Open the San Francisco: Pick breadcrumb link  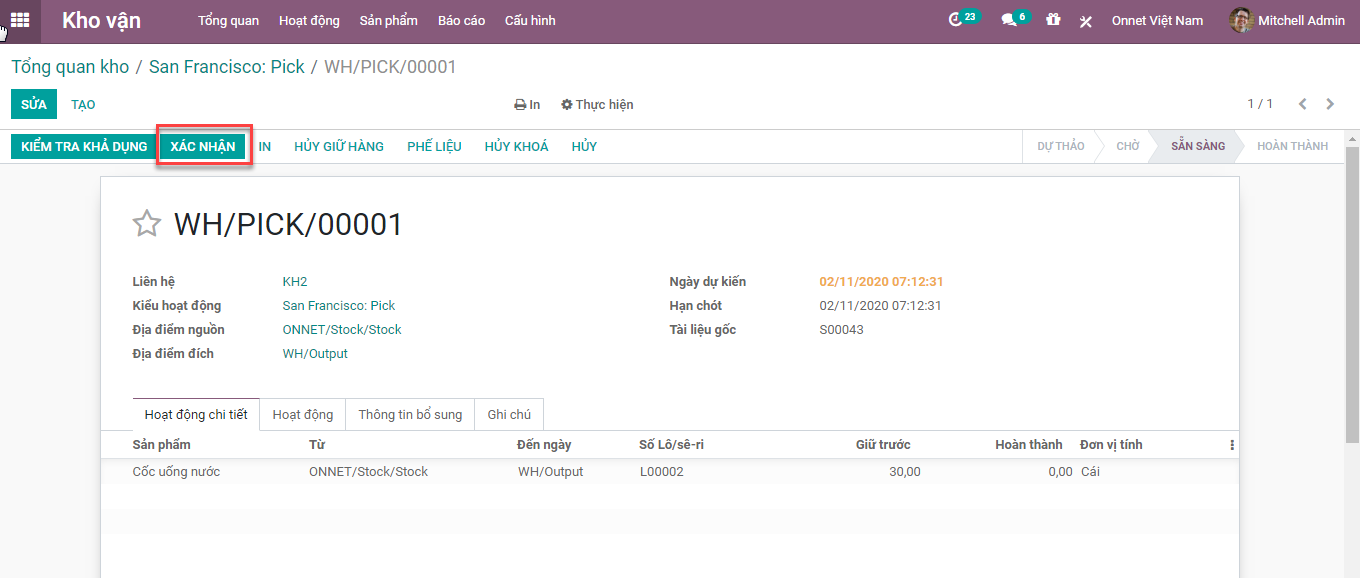[x=227, y=67]
